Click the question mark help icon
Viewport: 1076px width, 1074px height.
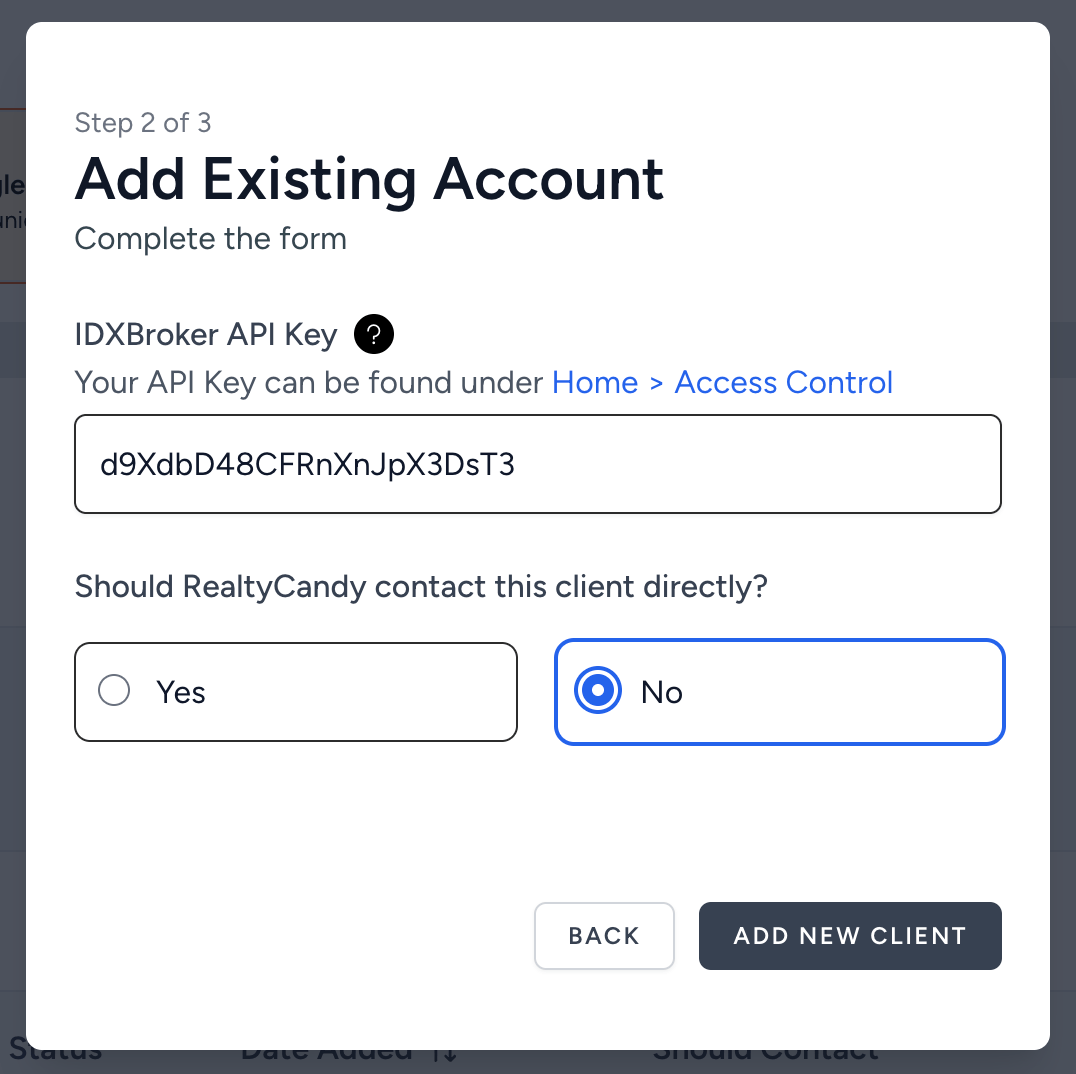(x=374, y=334)
